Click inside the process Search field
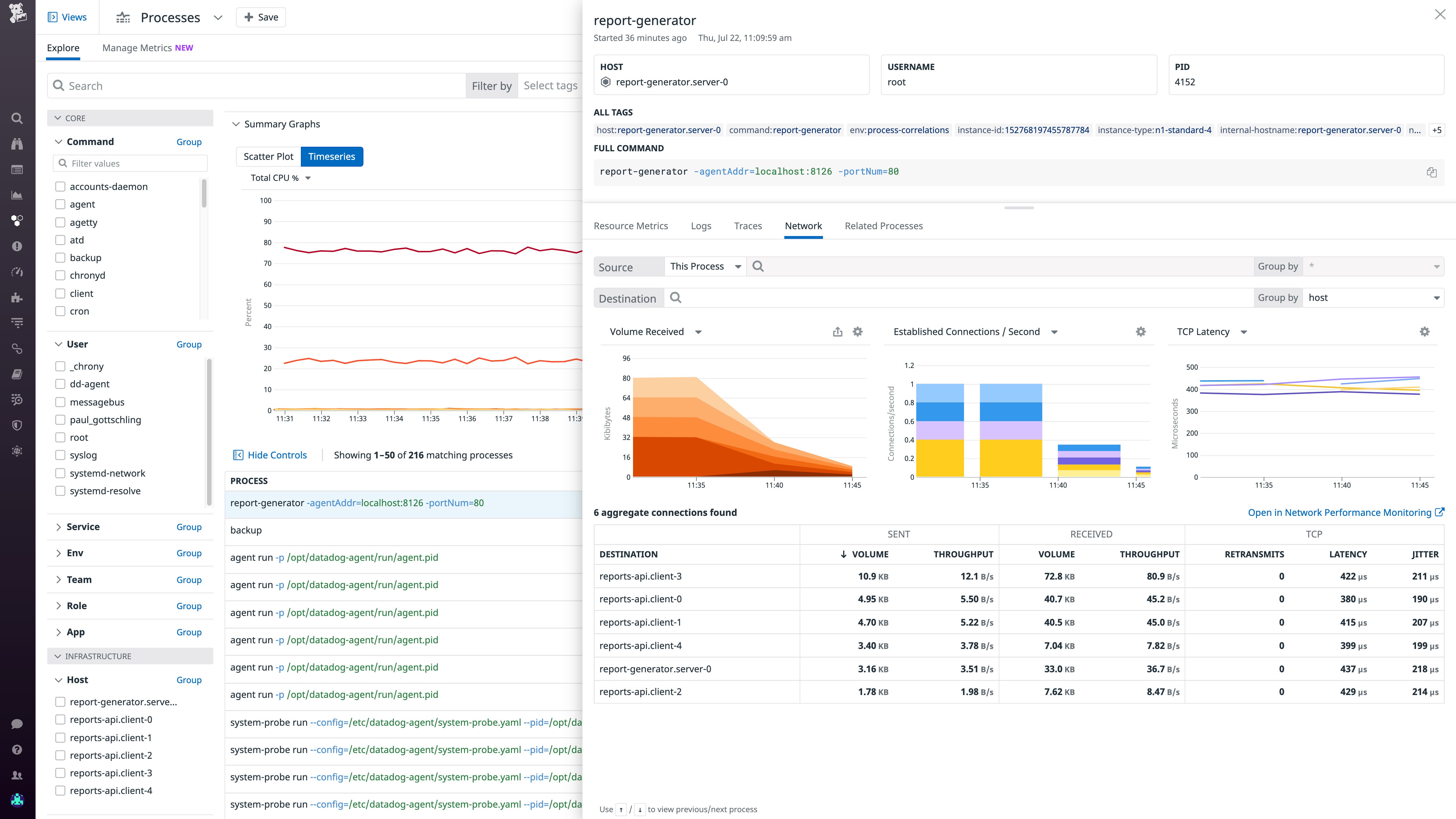Screen dimensions: 1456x819 pos(226,85)
